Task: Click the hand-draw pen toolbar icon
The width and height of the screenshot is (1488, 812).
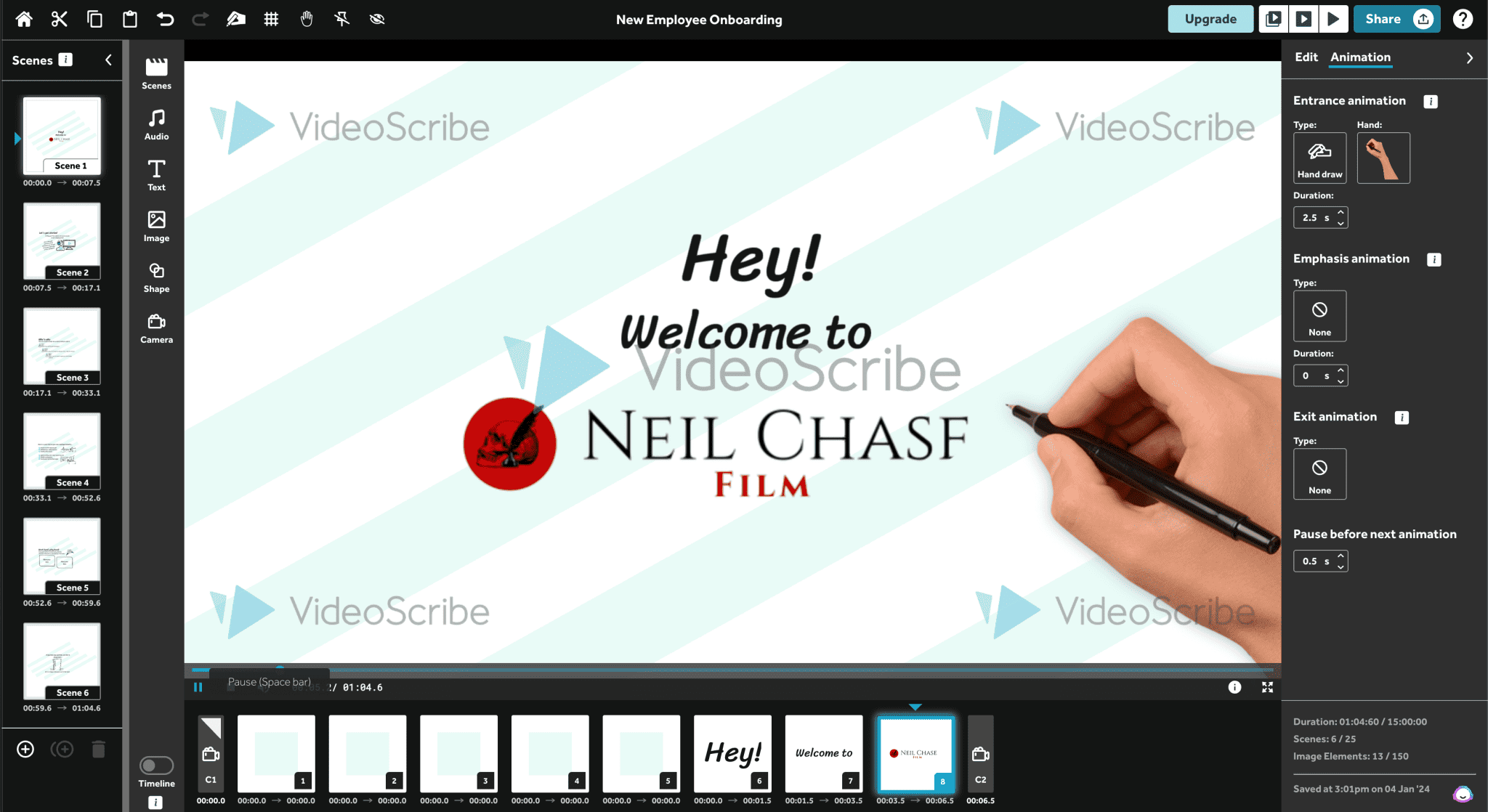Action: tap(235, 19)
